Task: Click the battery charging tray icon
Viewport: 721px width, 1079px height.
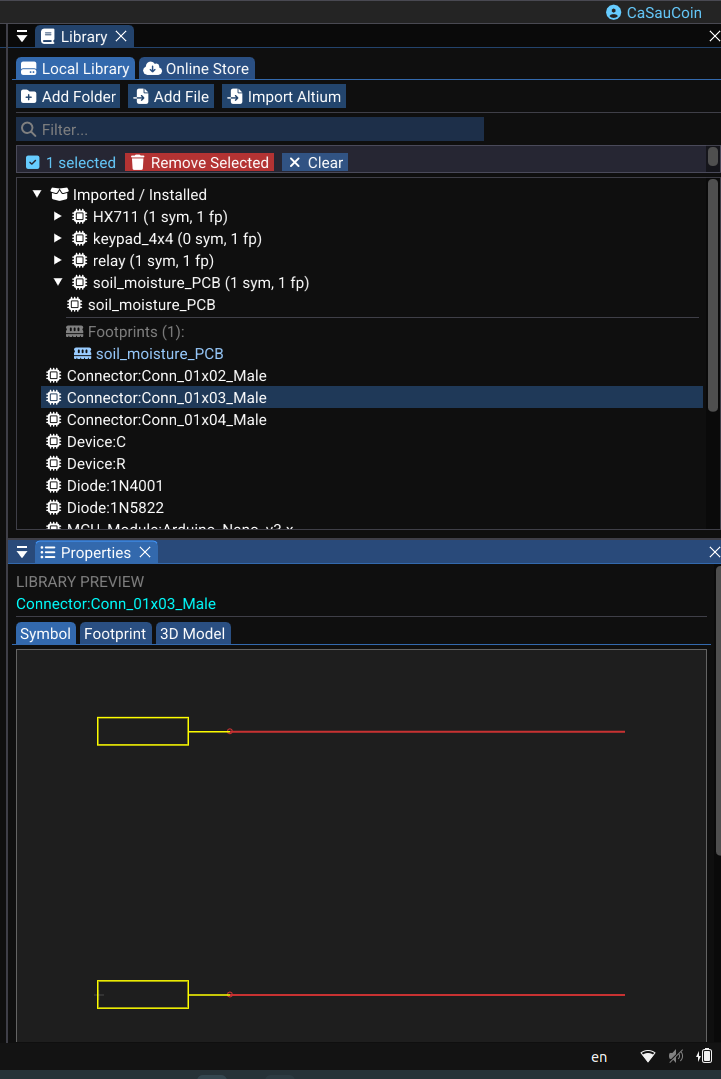Action: point(704,1056)
